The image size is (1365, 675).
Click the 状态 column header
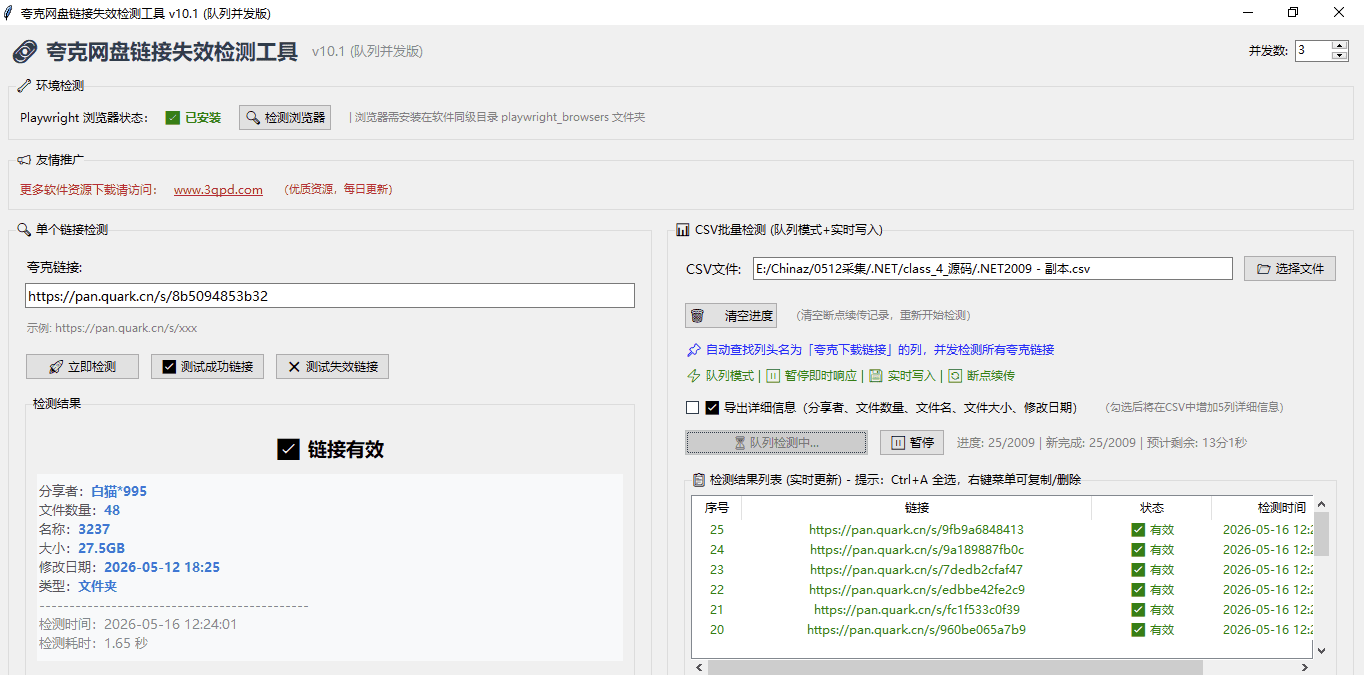[1152, 508]
